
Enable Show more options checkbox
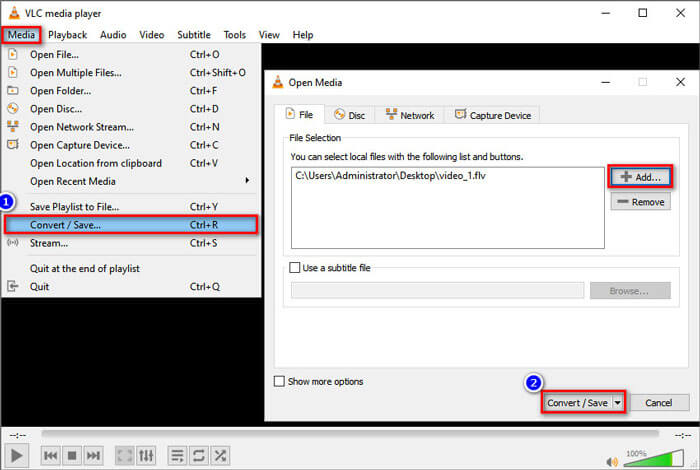pyautogui.click(x=279, y=381)
